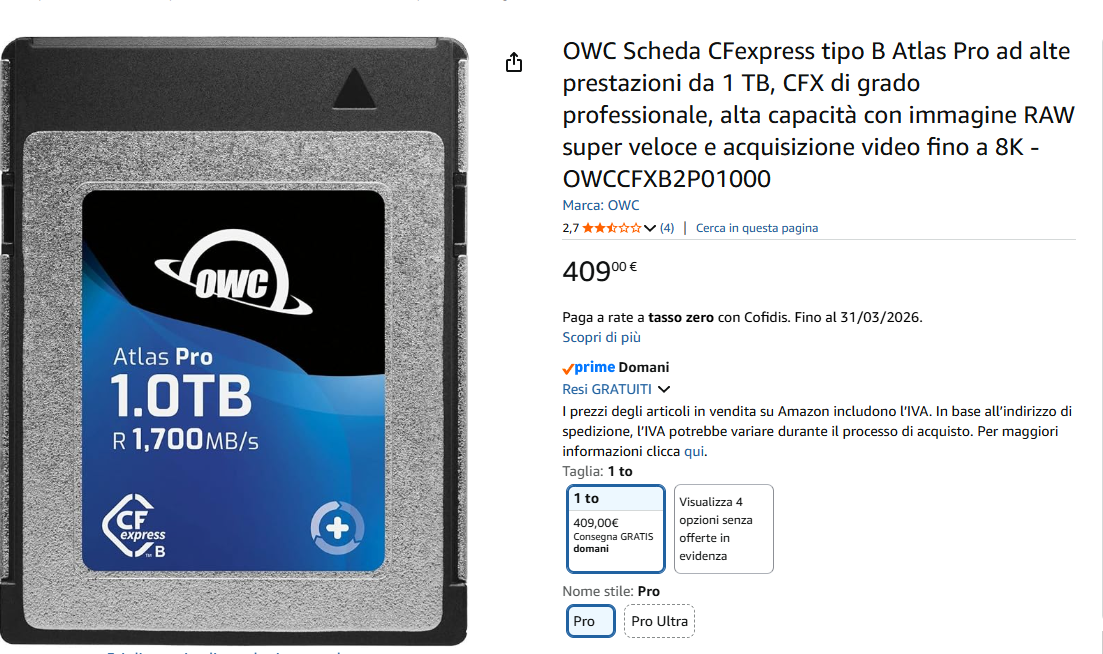Click the OWC logo on card image
1103x654 pixels.
(x=234, y=272)
